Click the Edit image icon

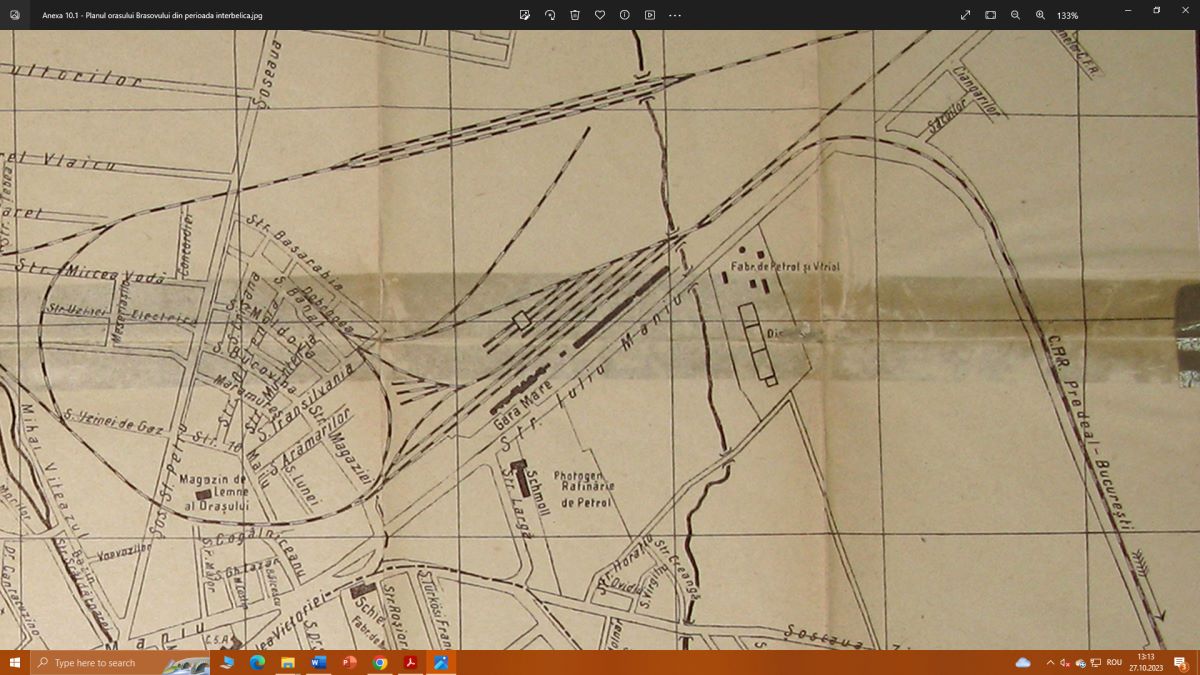tap(525, 15)
